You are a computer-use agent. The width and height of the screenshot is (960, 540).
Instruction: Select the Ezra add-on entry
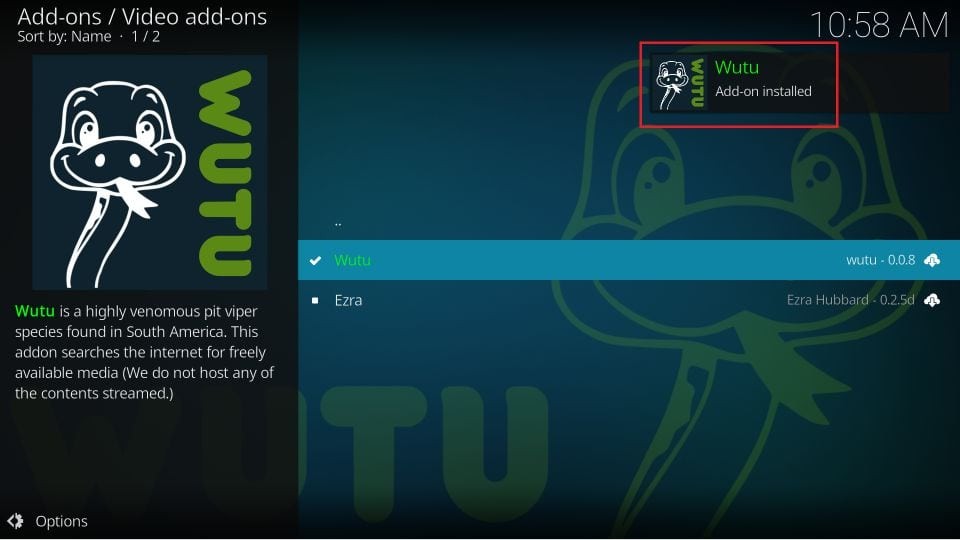tap(629, 300)
